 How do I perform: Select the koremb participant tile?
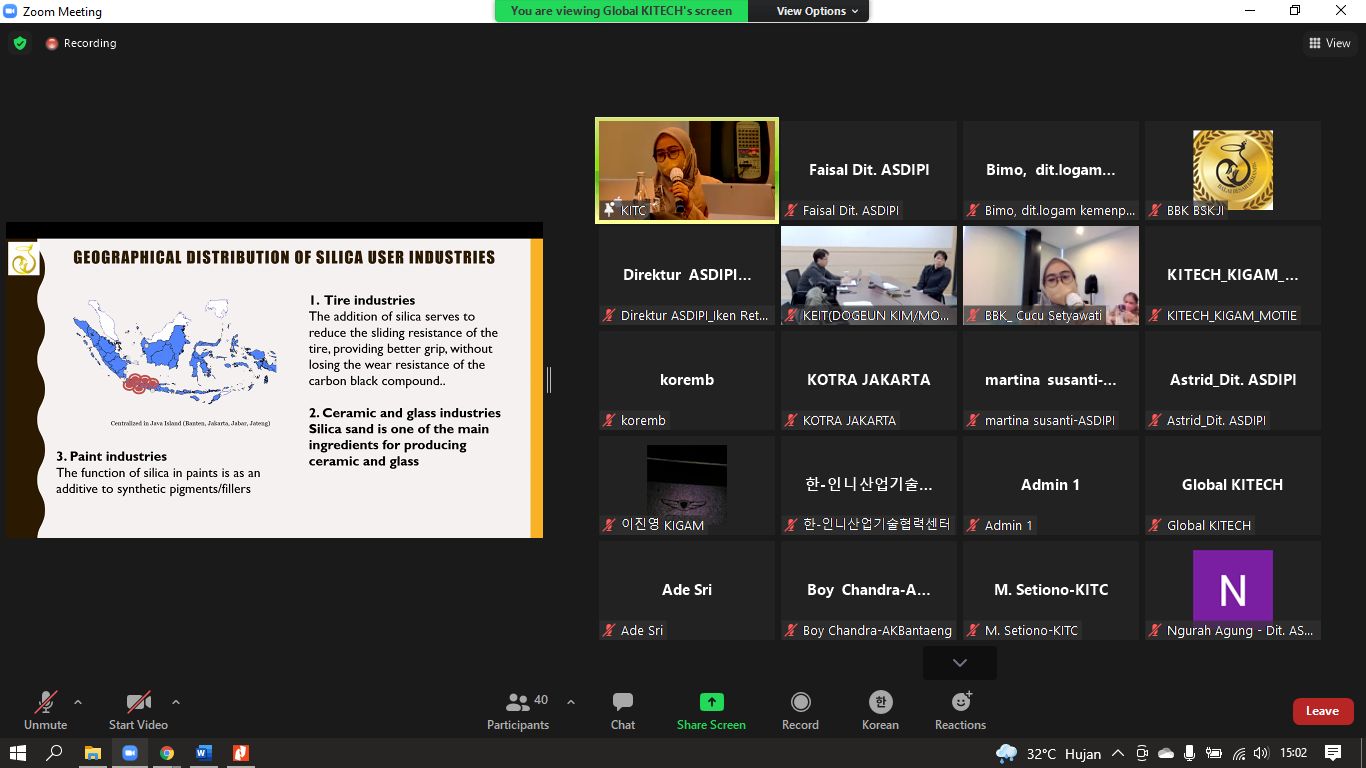pos(687,380)
